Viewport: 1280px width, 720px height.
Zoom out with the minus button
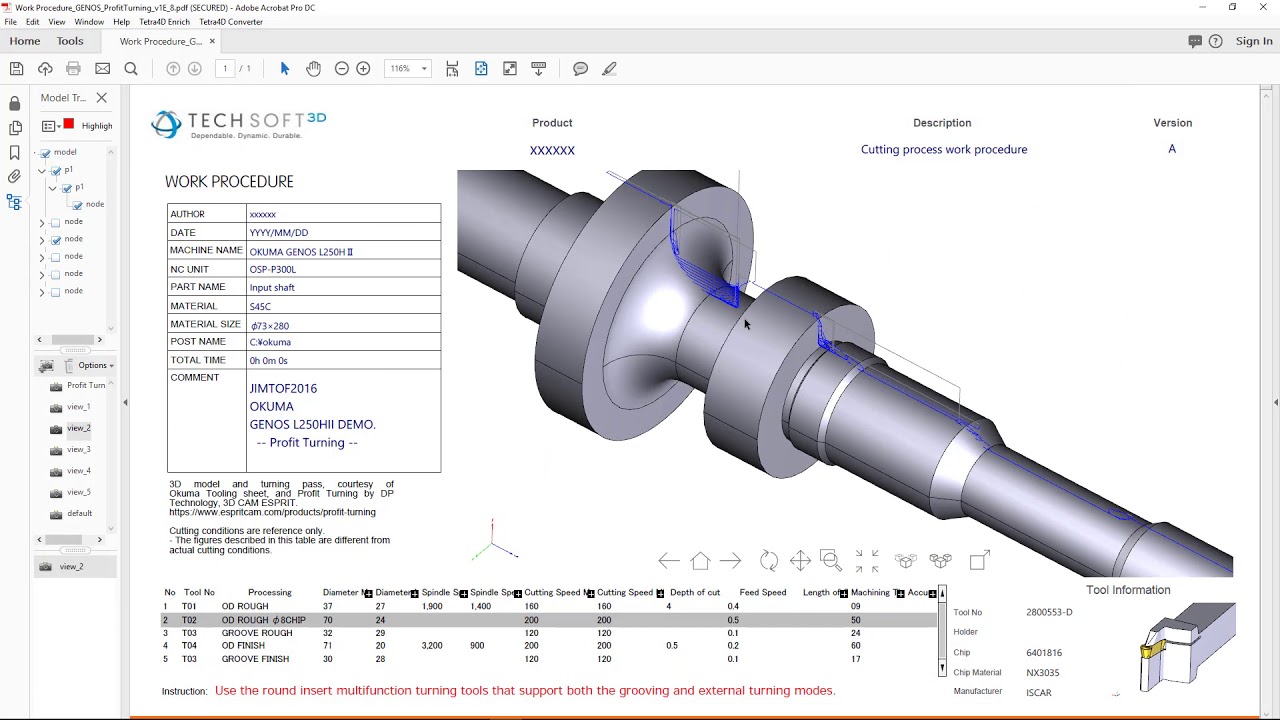pos(342,68)
